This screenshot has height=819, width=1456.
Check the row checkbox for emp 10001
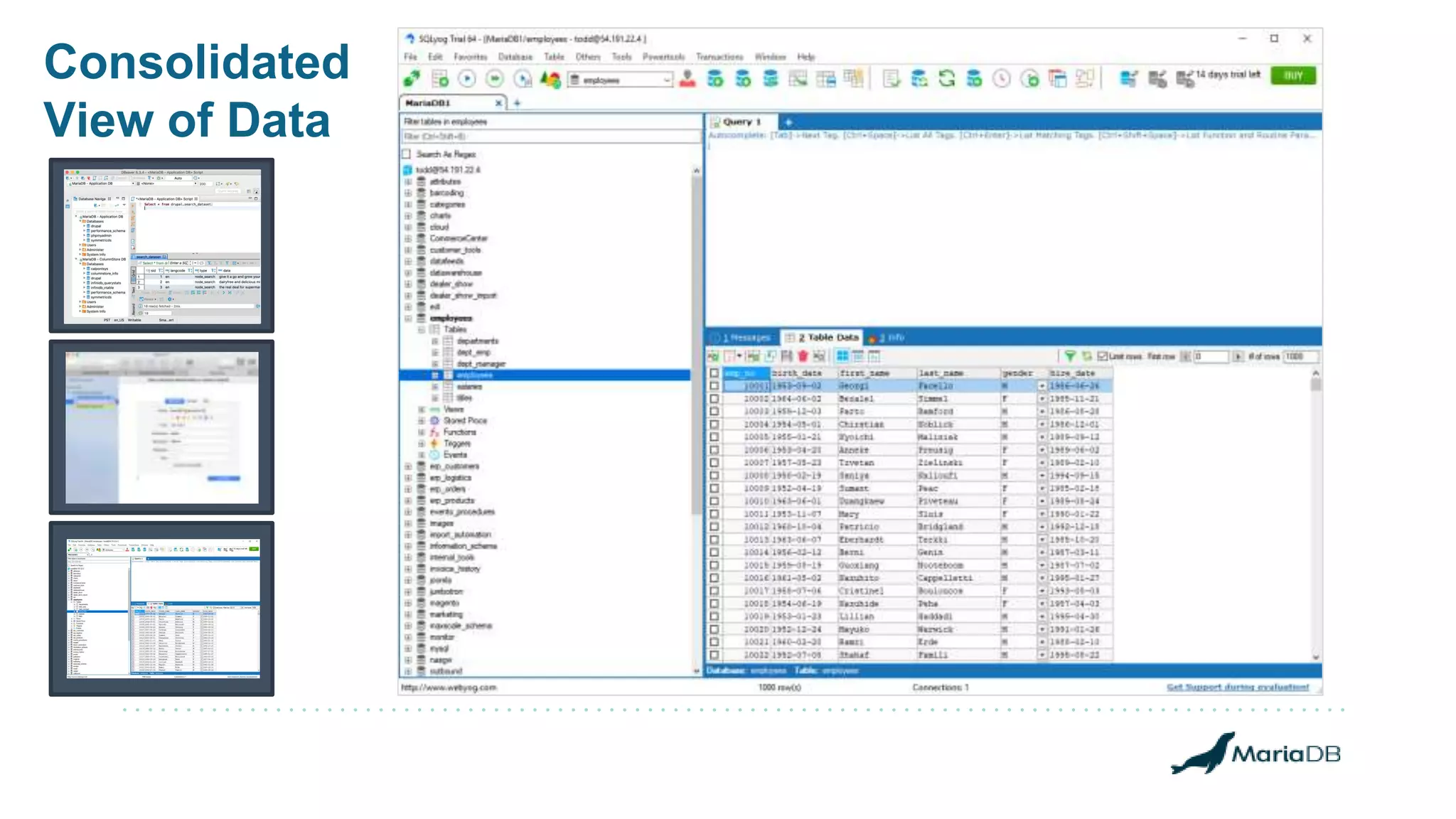[714, 386]
